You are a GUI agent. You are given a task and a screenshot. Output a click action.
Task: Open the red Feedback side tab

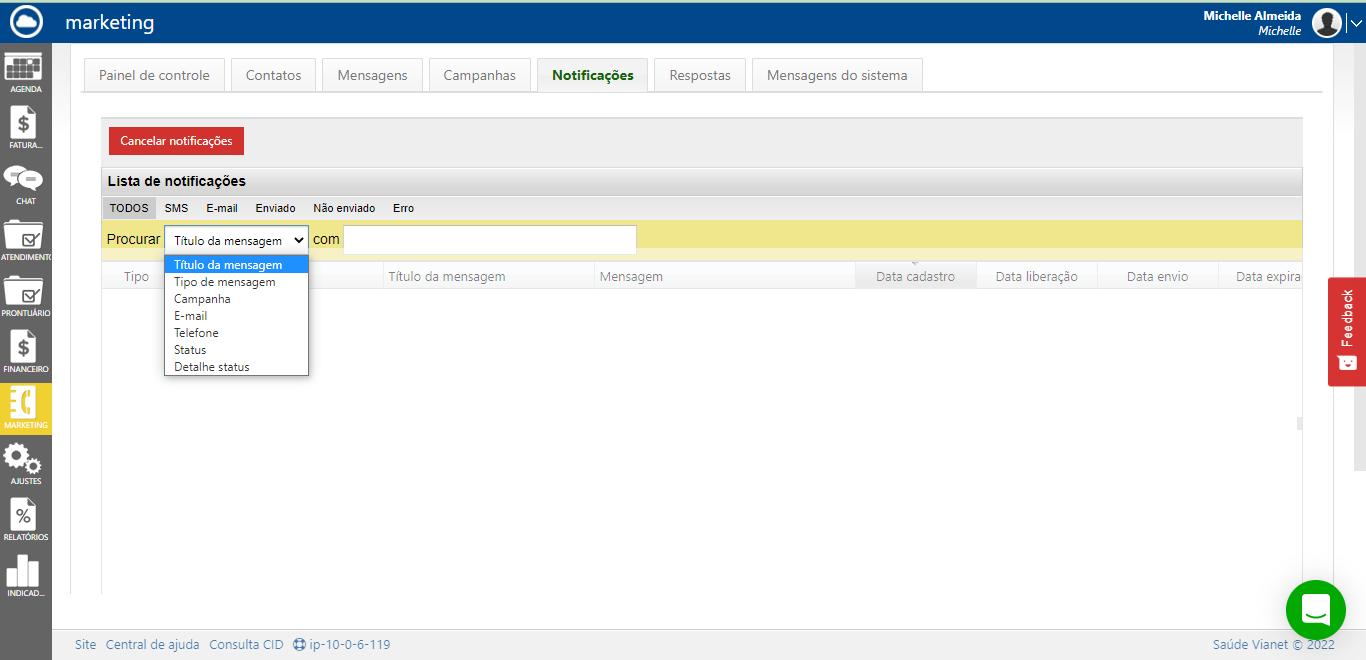(1347, 331)
